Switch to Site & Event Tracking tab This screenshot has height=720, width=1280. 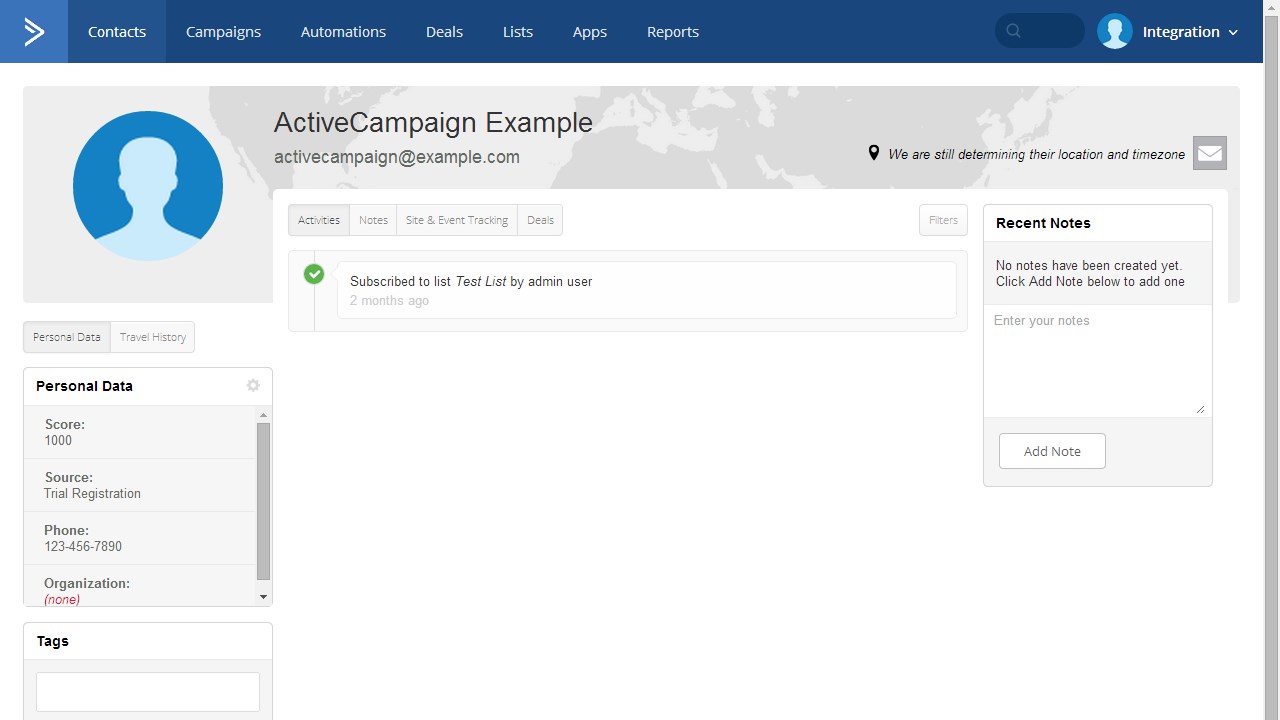point(457,220)
